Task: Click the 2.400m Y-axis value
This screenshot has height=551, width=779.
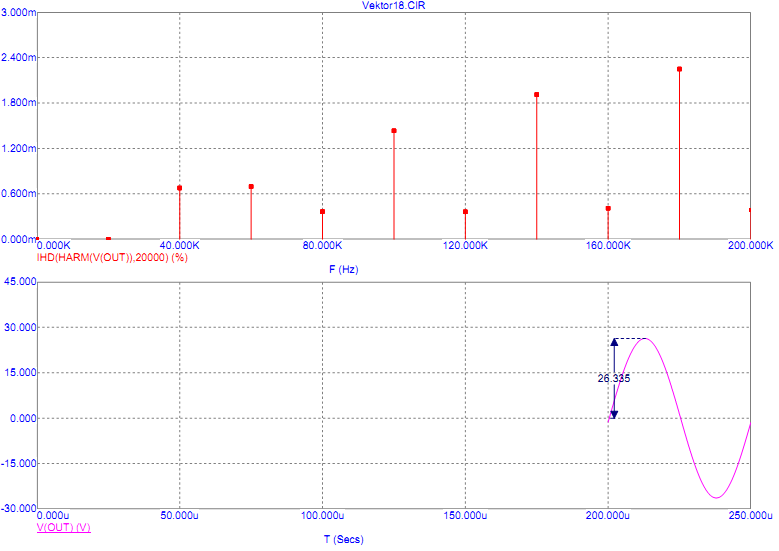Action: [18, 58]
